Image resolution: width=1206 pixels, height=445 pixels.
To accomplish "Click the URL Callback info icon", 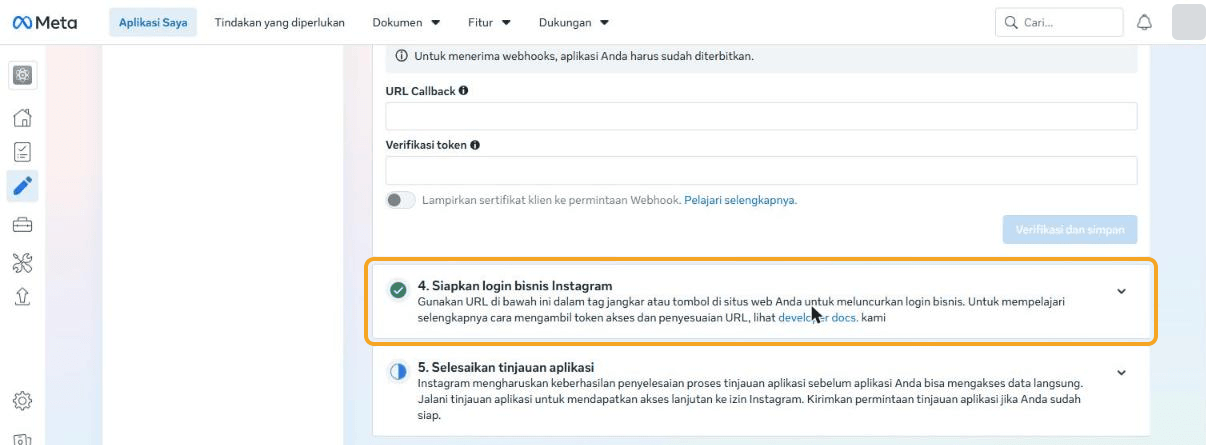I will click(x=463, y=91).
